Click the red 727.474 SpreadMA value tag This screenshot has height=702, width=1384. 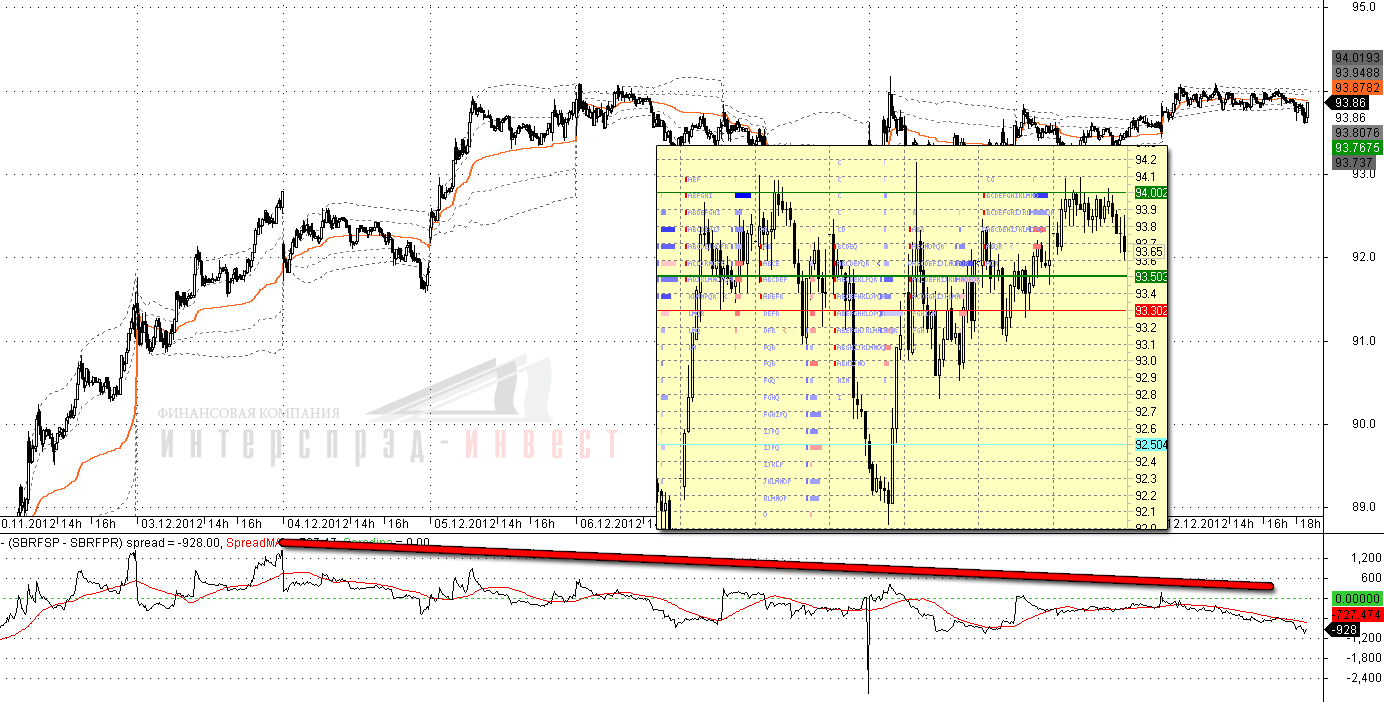[x=1356, y=613]
